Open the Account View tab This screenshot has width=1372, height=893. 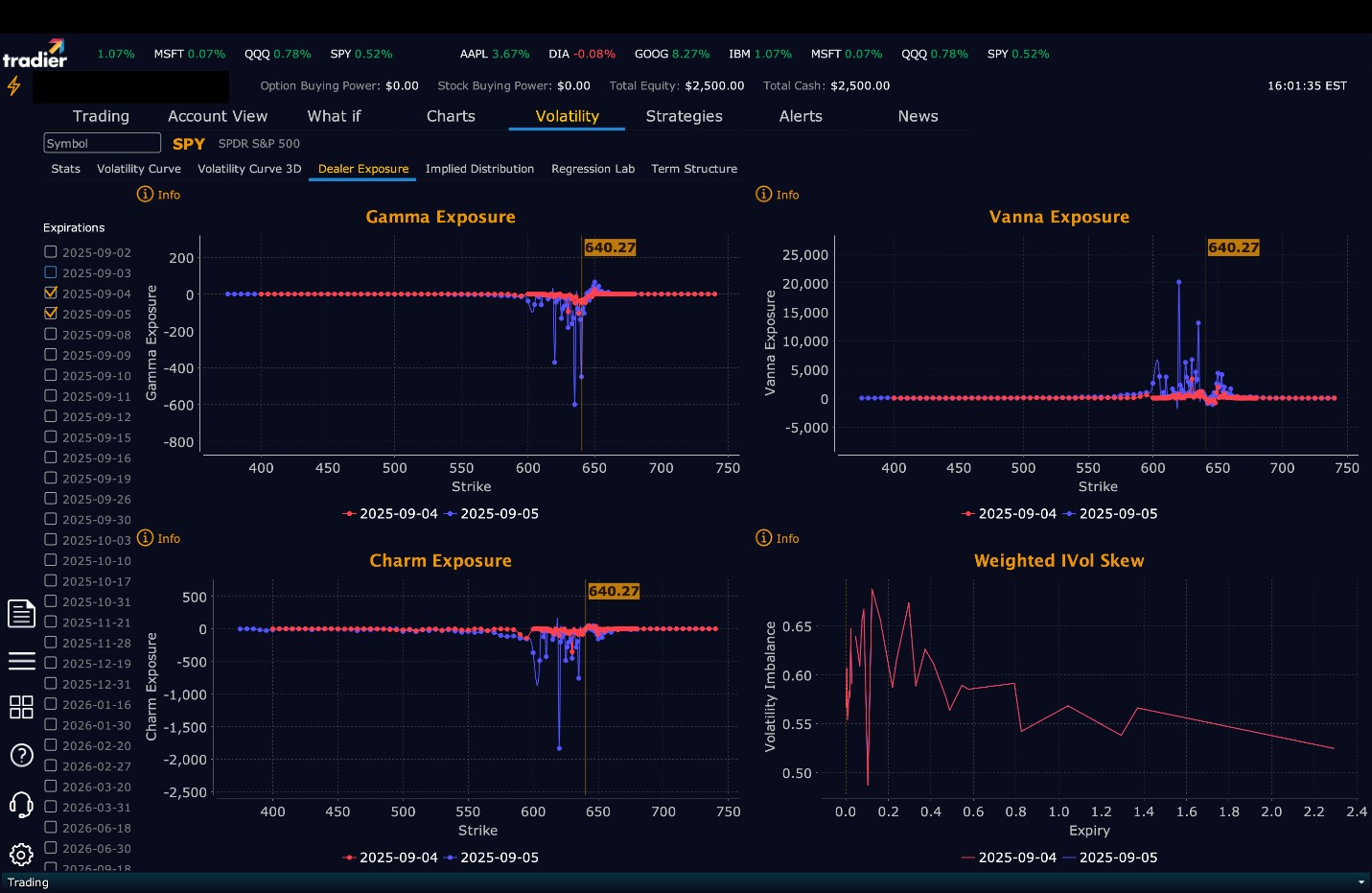(218, 116)
